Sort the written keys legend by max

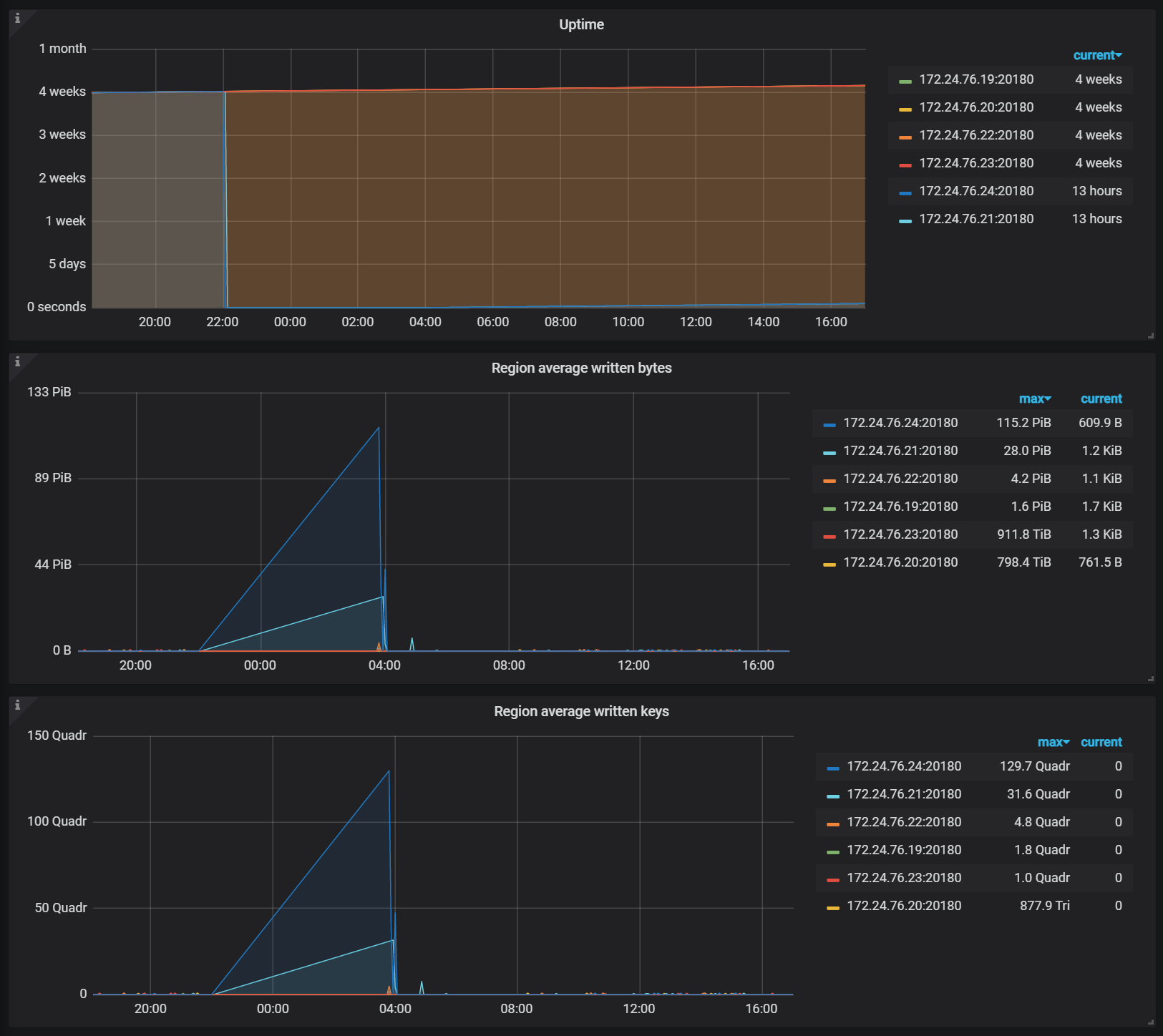point(1053,742)
